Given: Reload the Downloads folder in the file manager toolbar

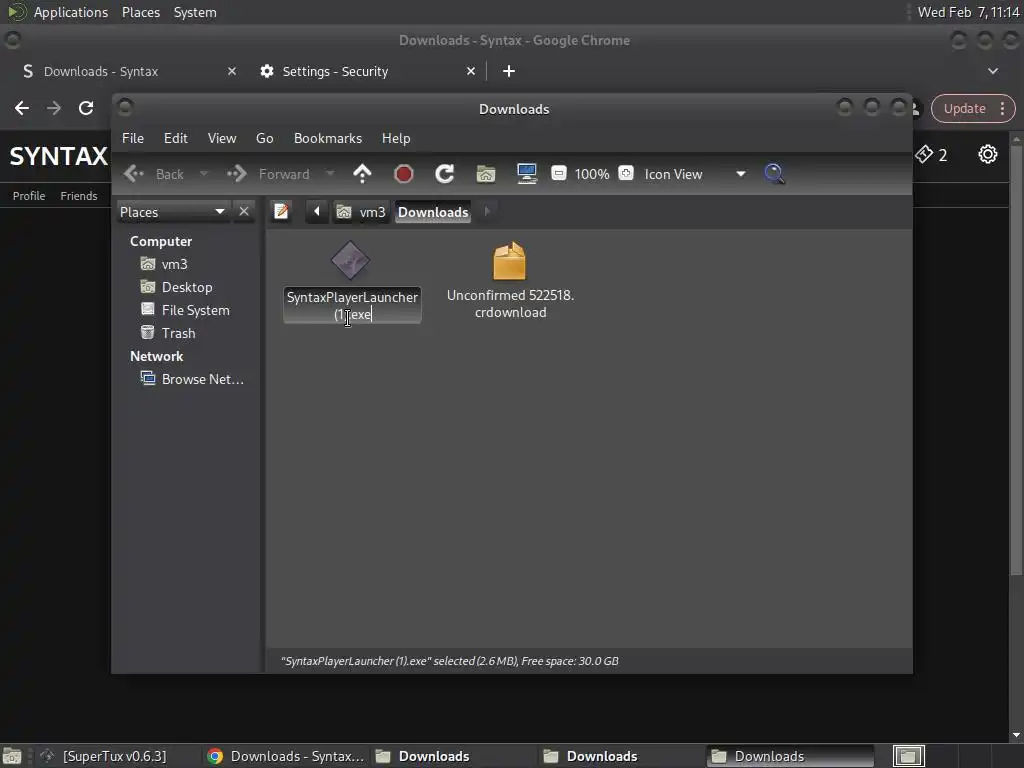Looking at the screenshot, I should pyautogui.click(x=445, y=174).
